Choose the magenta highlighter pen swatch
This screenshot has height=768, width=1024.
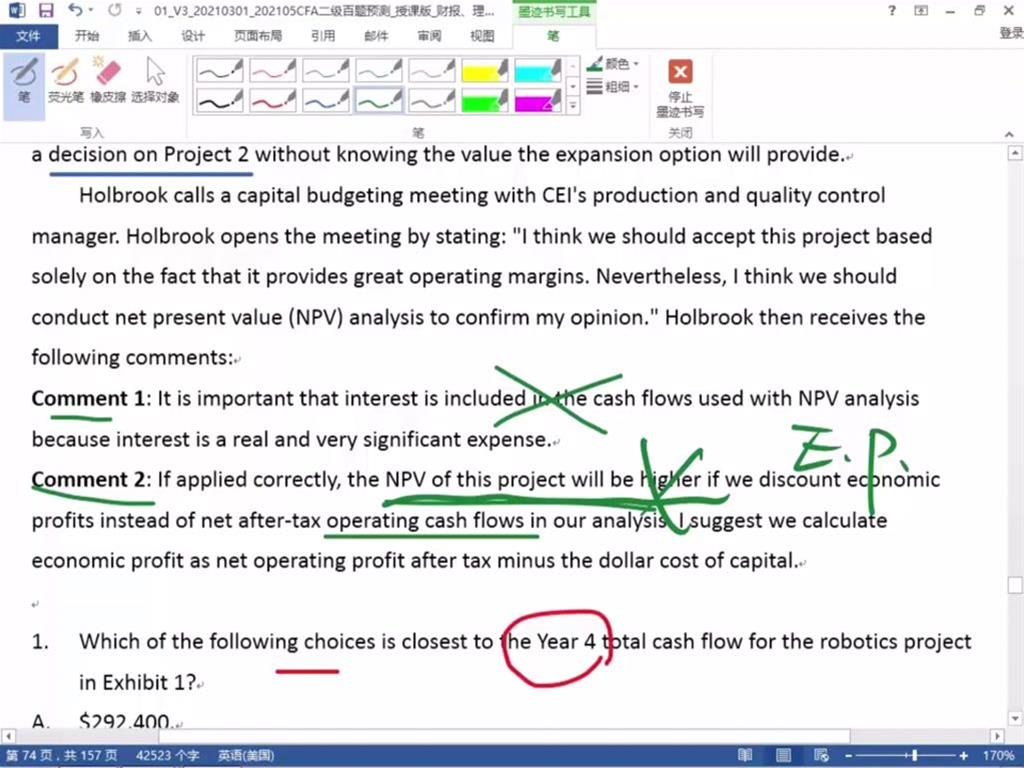537,101
